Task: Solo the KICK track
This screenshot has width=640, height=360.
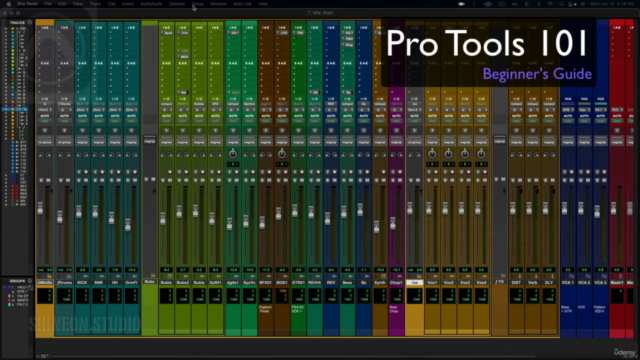Action: tap(79, 180)
